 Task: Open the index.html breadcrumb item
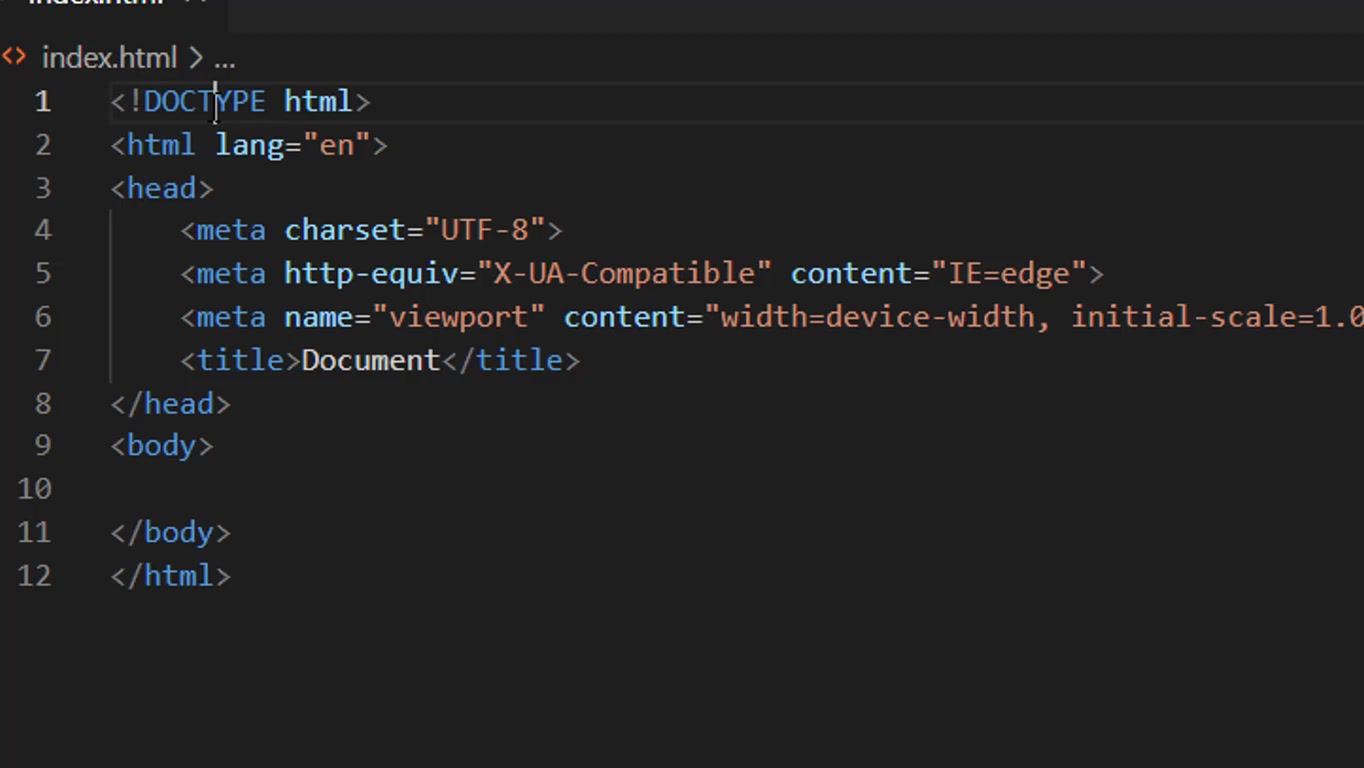[108, 58]
